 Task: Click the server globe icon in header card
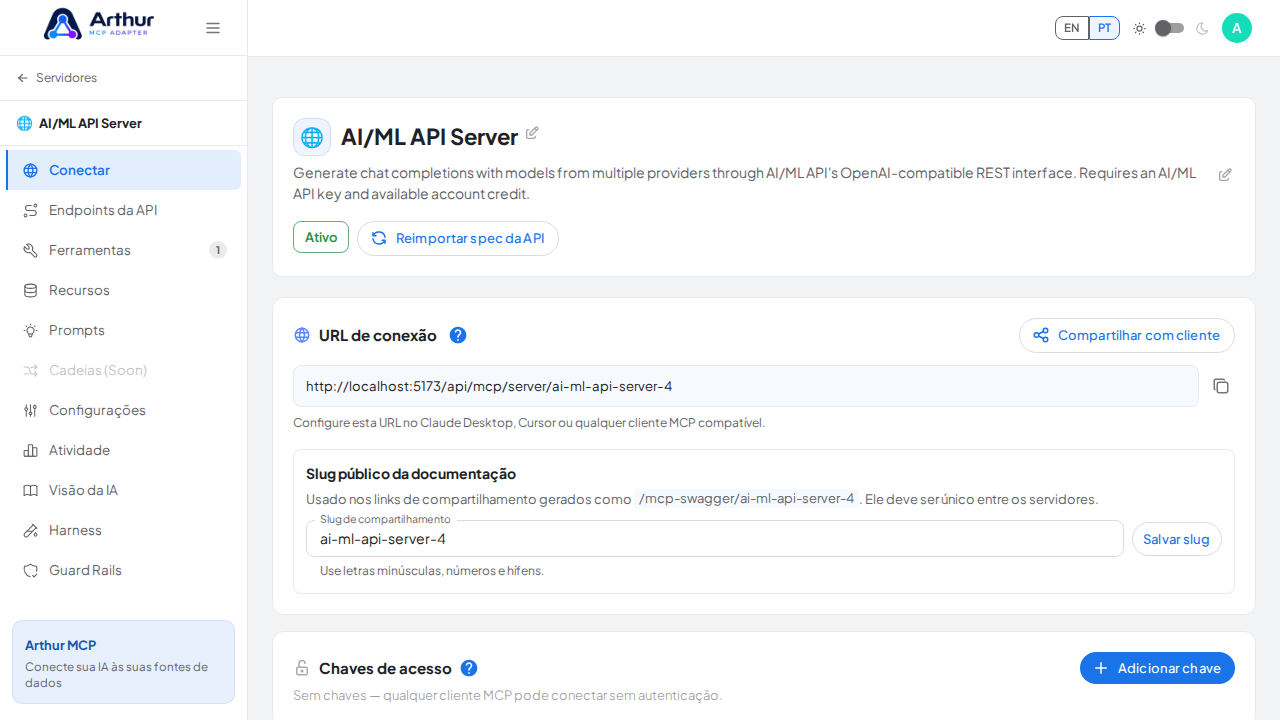coord(312,137)
